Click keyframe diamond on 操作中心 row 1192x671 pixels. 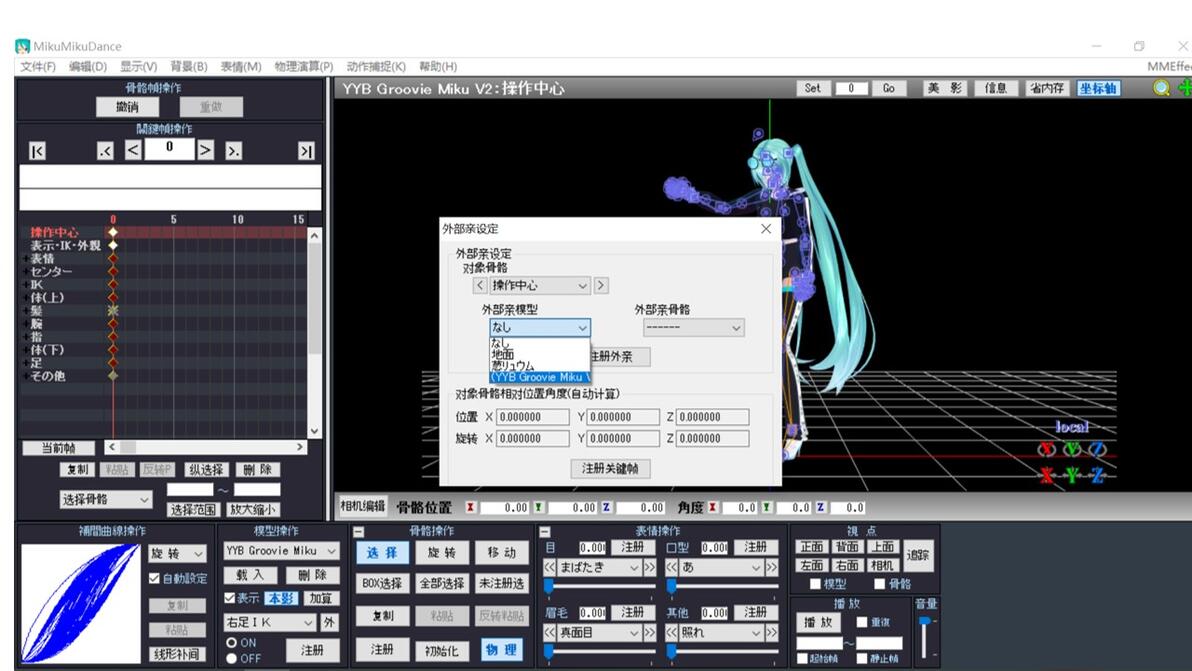point(113,232)
